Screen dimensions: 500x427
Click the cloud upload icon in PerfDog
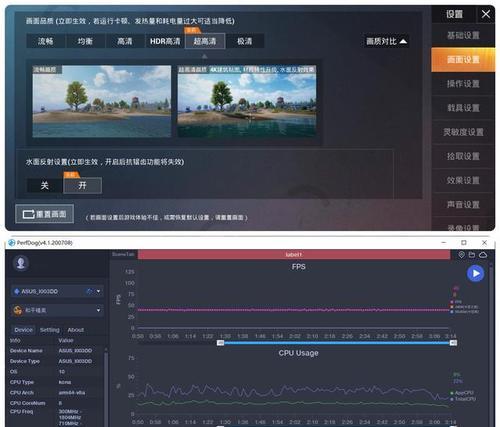(483, 255)
